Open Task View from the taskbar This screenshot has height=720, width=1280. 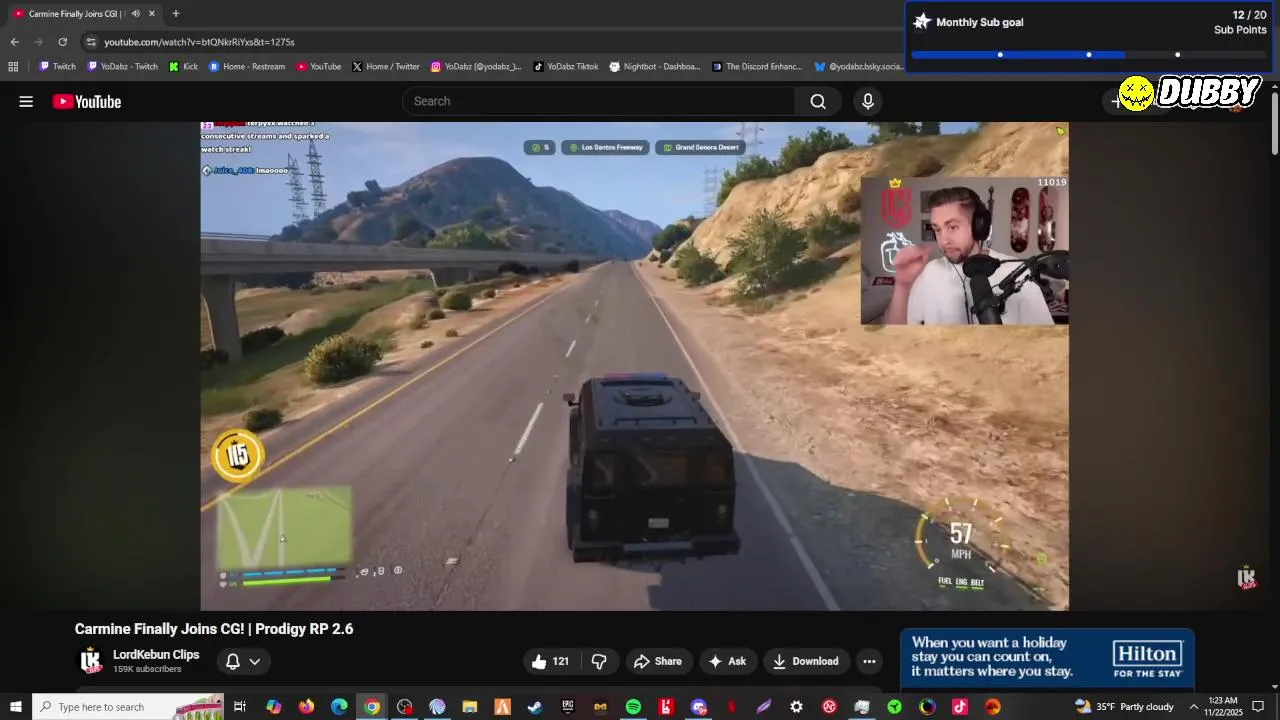240,707
